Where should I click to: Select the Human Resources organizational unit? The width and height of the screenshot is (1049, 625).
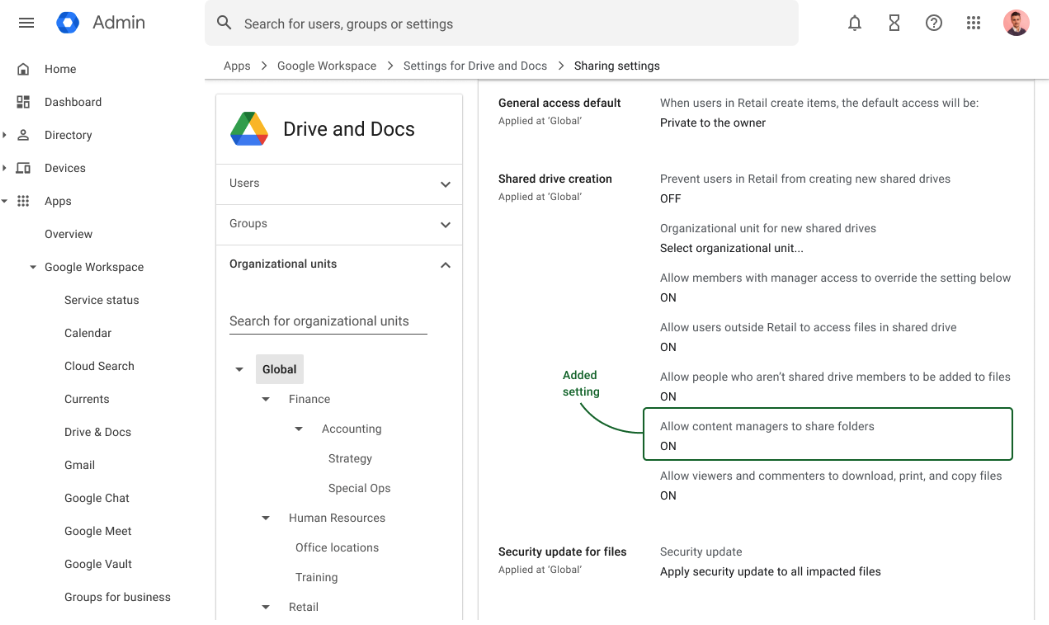[x=337, y=518]
